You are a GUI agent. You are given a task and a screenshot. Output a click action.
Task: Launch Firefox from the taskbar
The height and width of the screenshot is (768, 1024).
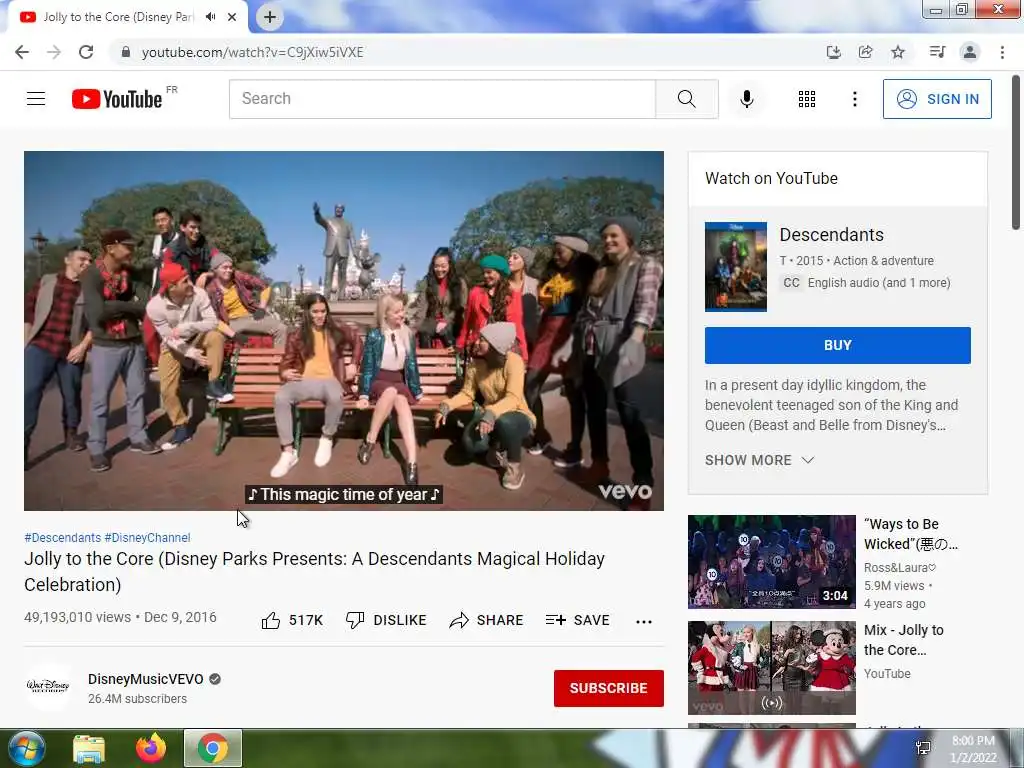tap(151, 748)
